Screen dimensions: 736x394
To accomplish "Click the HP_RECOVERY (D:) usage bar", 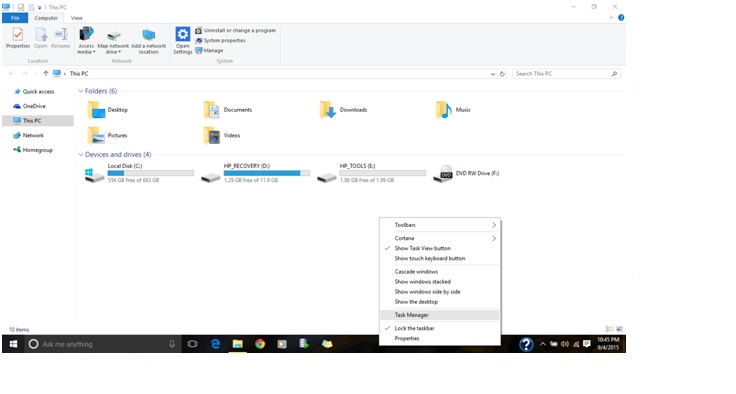I will point(267,173).
